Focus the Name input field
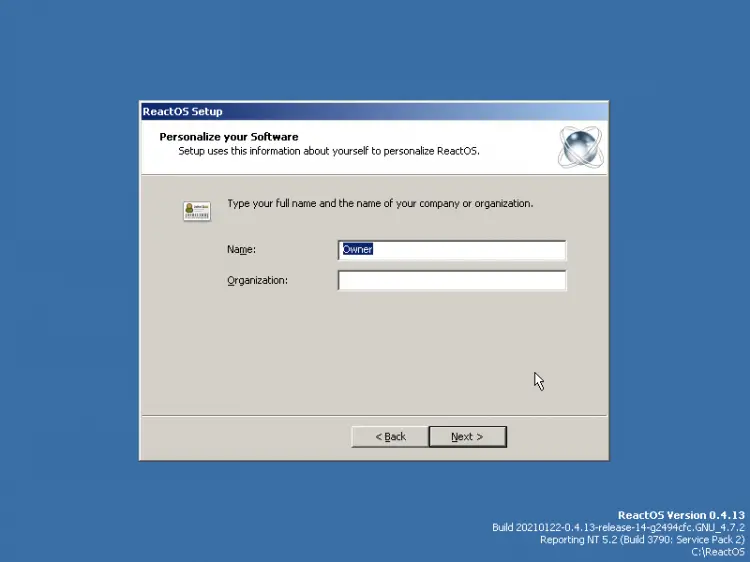750x562 pixels. (x=452, y=250)
